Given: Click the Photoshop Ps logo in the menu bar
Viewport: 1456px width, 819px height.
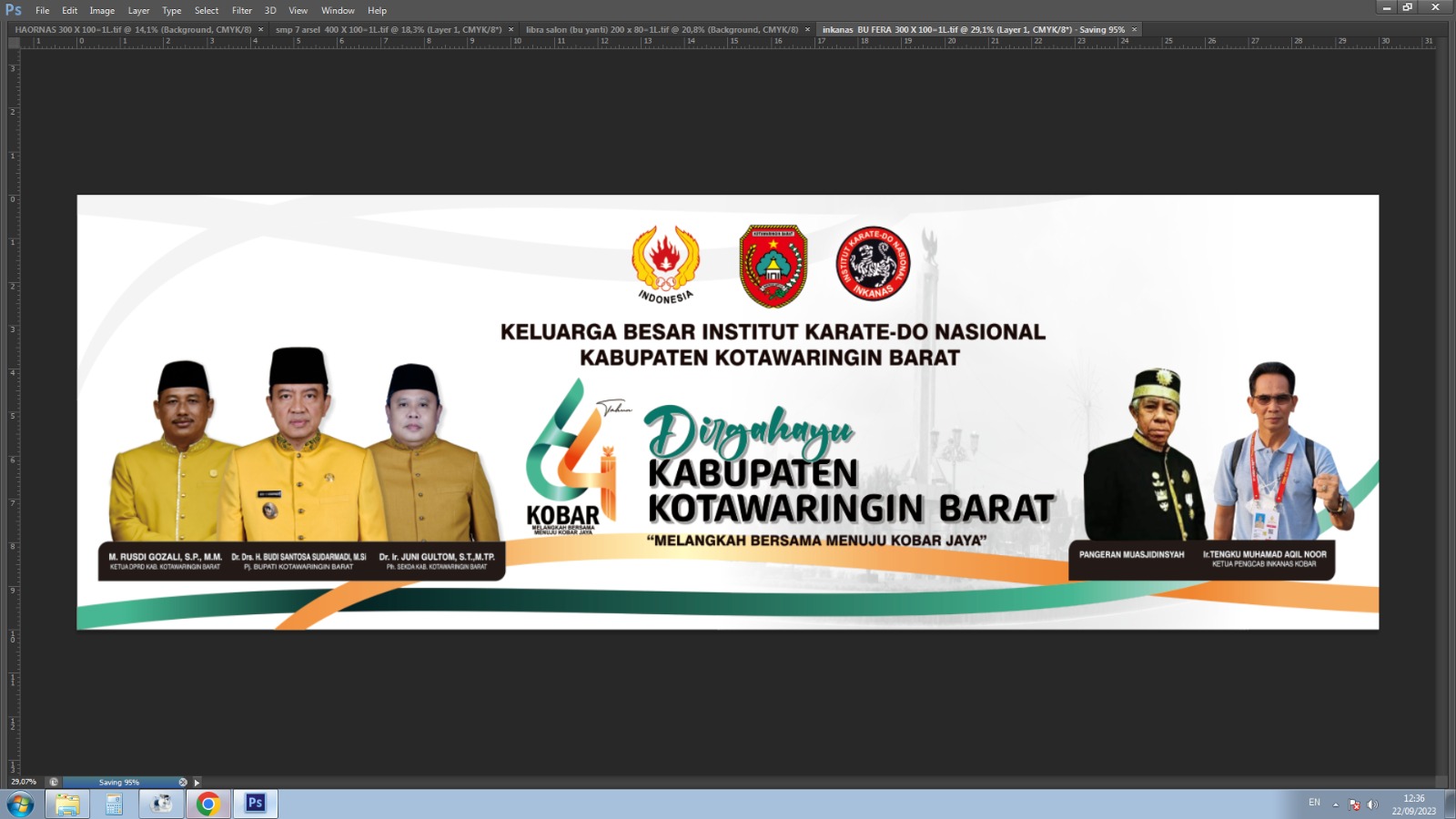Looking at the screenshot, I should 14,10.
